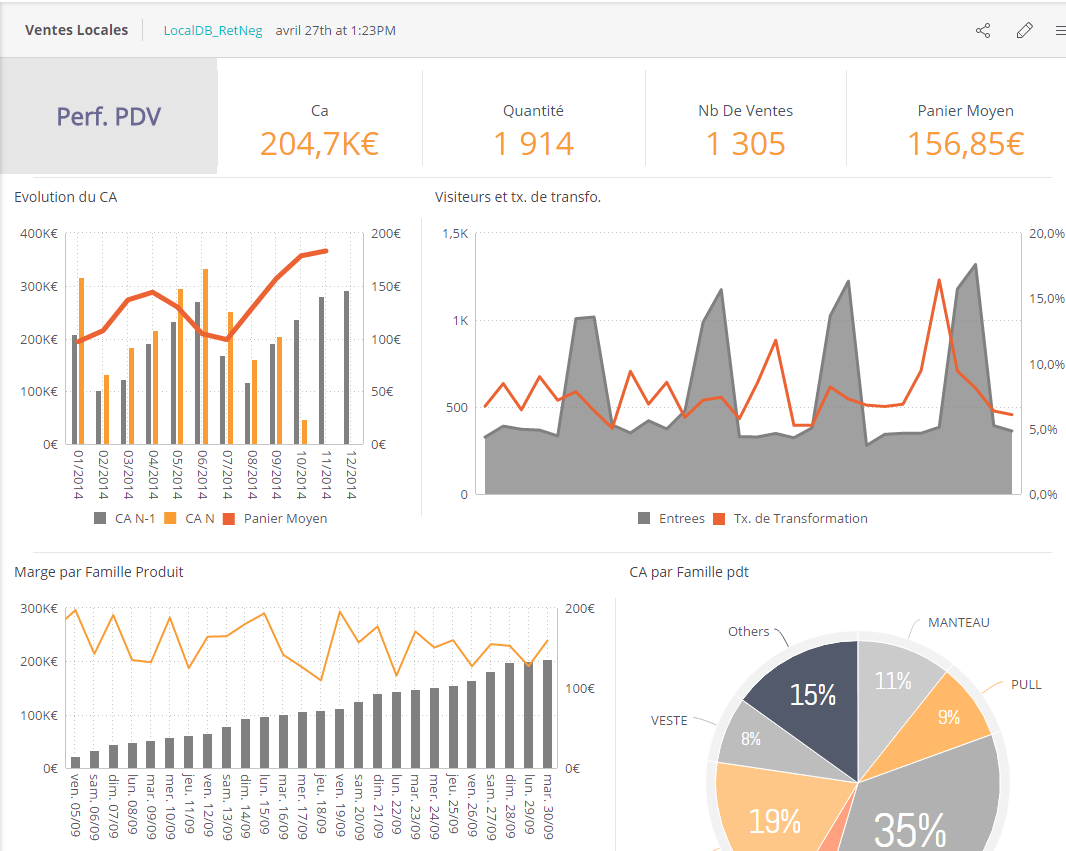Click the Others pie label

tap(749, 631)
